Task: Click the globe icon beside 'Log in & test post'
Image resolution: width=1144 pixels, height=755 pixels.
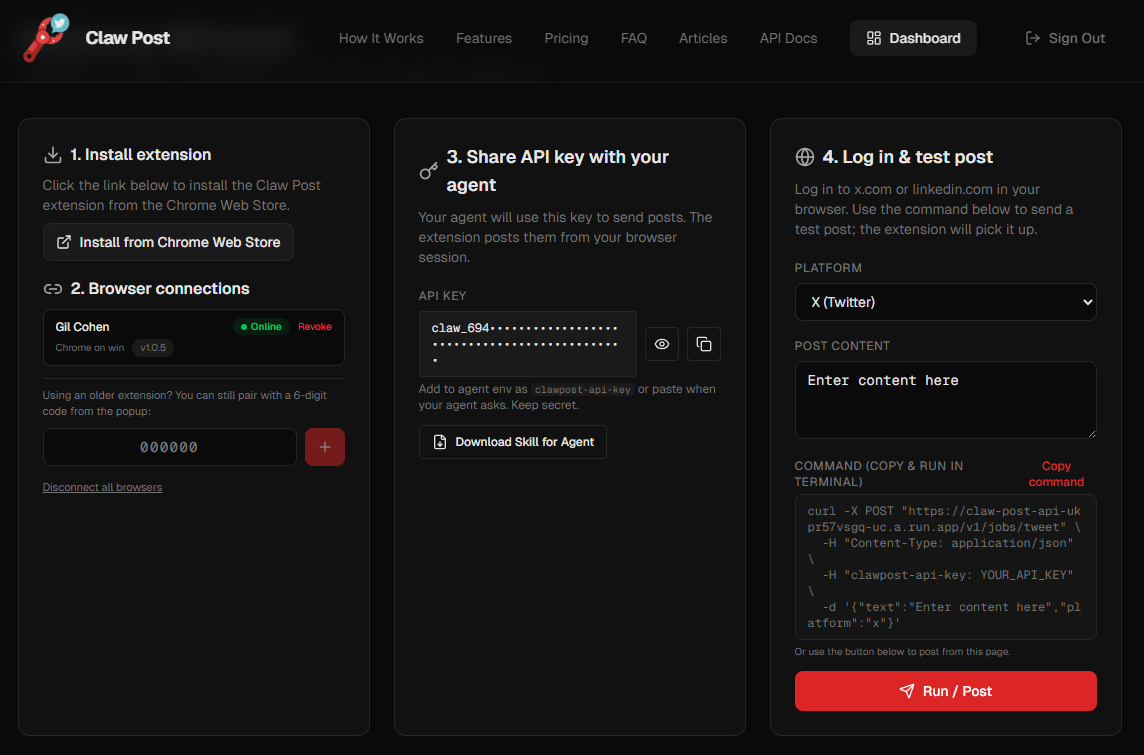Action: [x=805, y=157]
